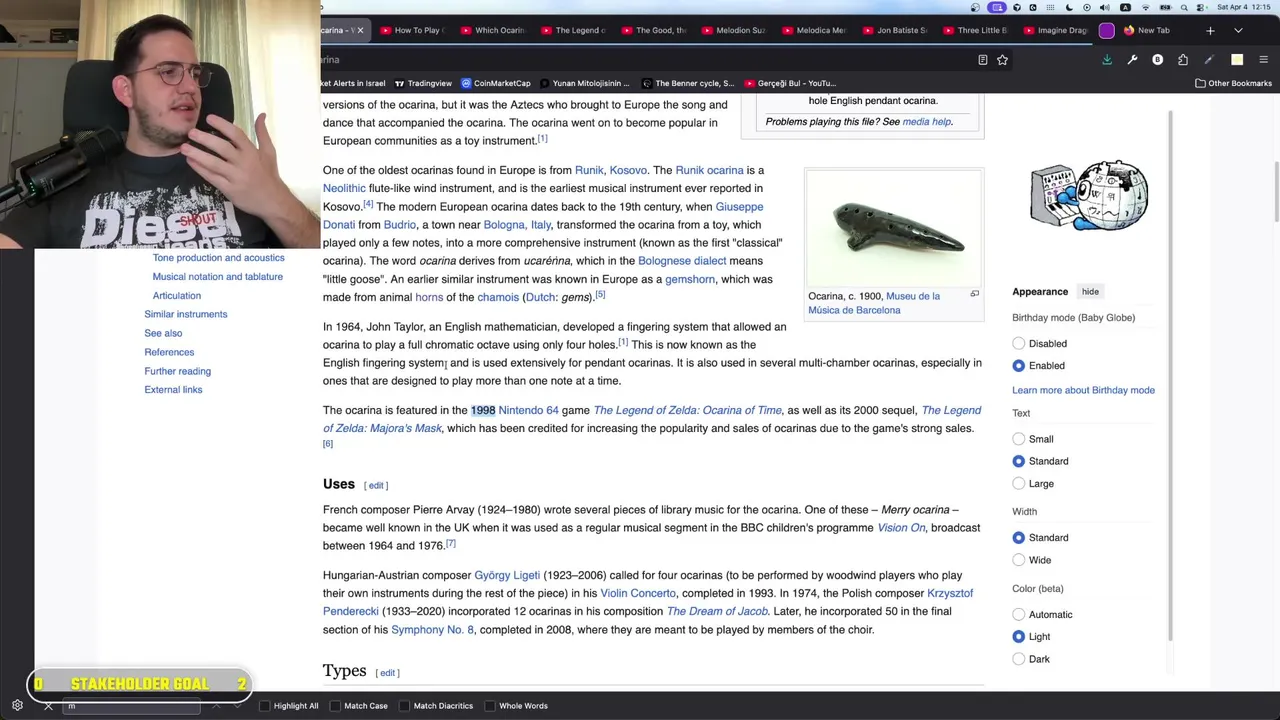
Task: Go to External links in sidebar contents
Action: 173,390
